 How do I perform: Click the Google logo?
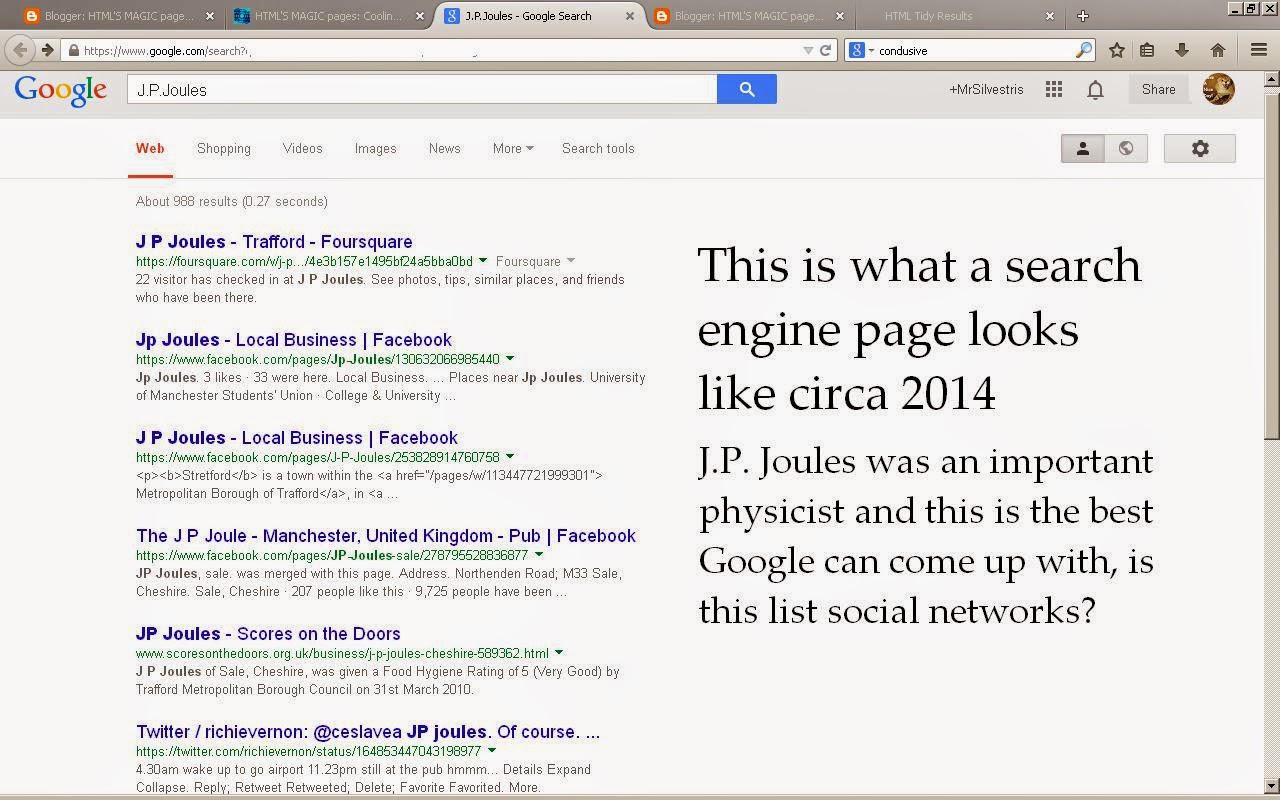(x=61, y=90)
